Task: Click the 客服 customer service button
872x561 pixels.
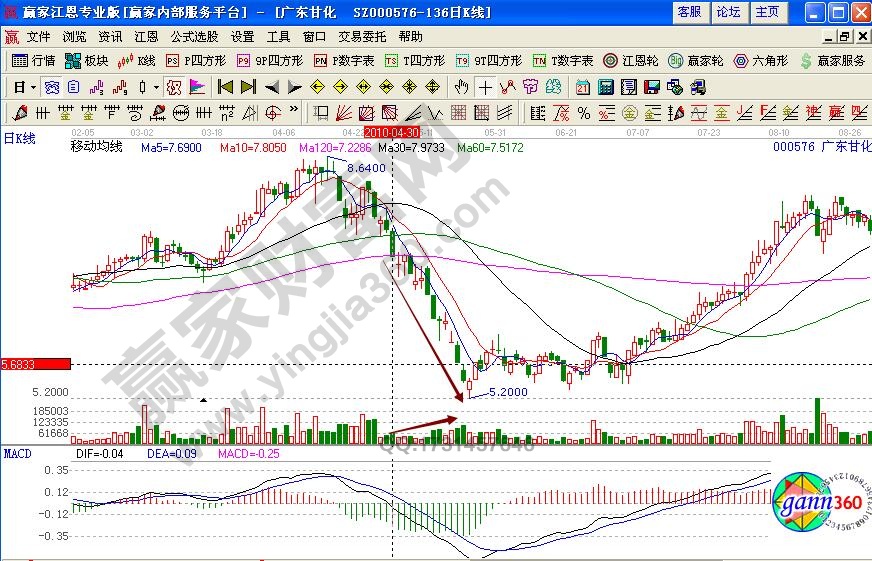Action: click(x=689, y=12)
